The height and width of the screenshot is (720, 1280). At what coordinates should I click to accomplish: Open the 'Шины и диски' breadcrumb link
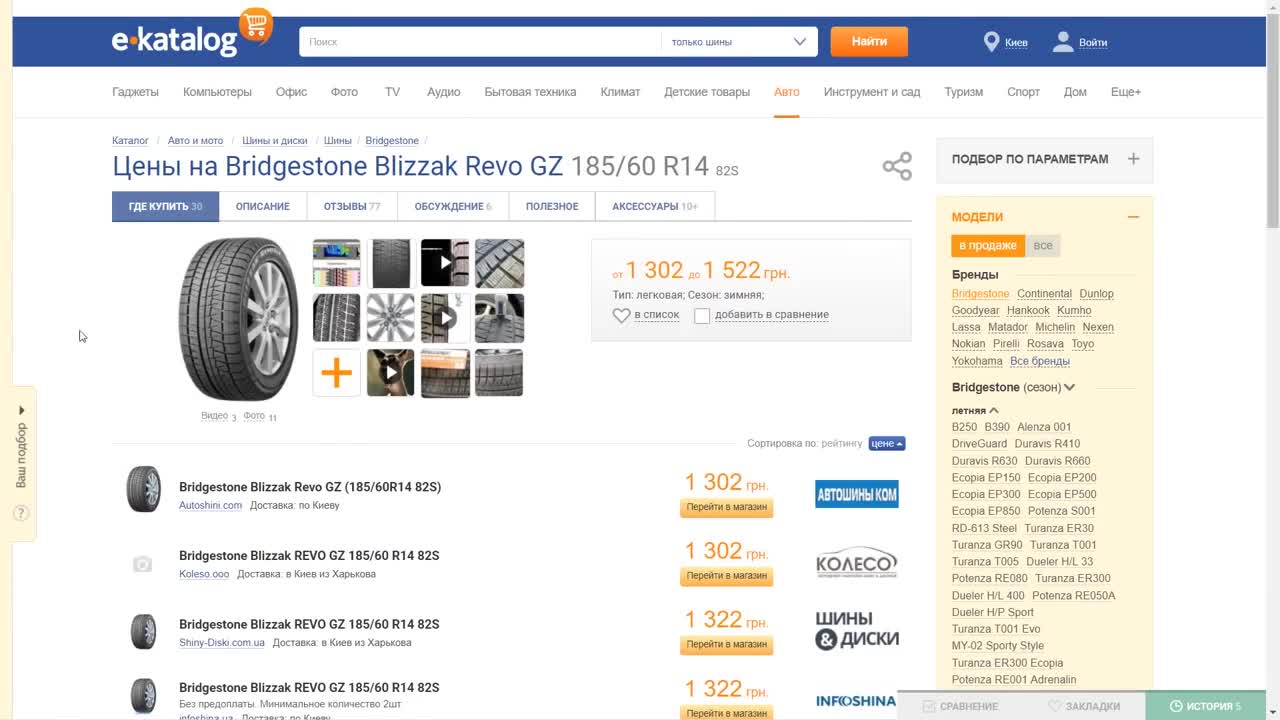point(275,141)
